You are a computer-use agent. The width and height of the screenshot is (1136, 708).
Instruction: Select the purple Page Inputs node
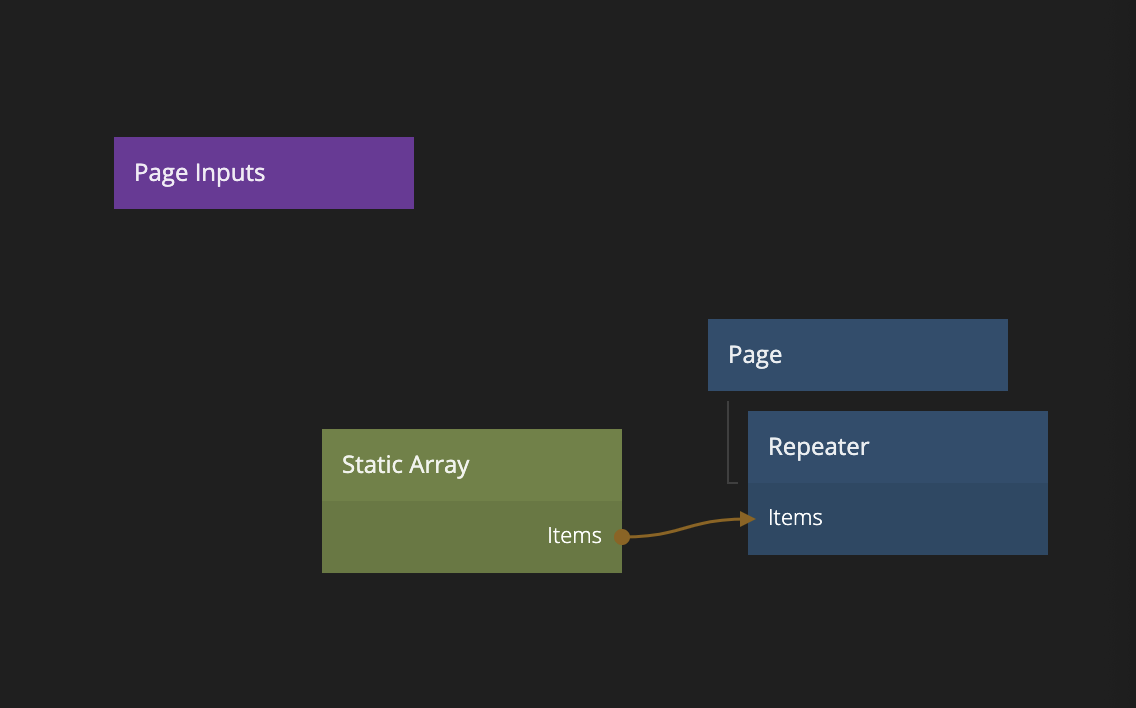pyautogui.click(x=263, y=173)
